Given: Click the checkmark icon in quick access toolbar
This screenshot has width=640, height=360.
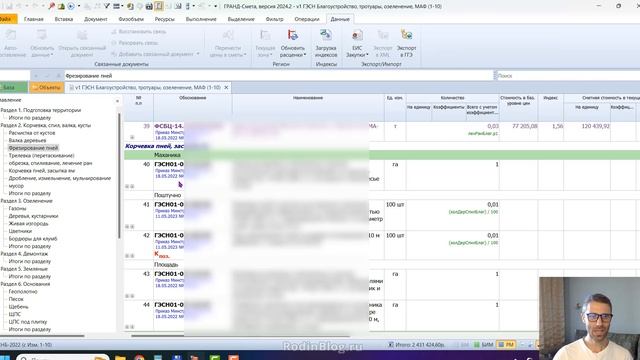Looking at the screenshot, I should [x=107, y=6].
